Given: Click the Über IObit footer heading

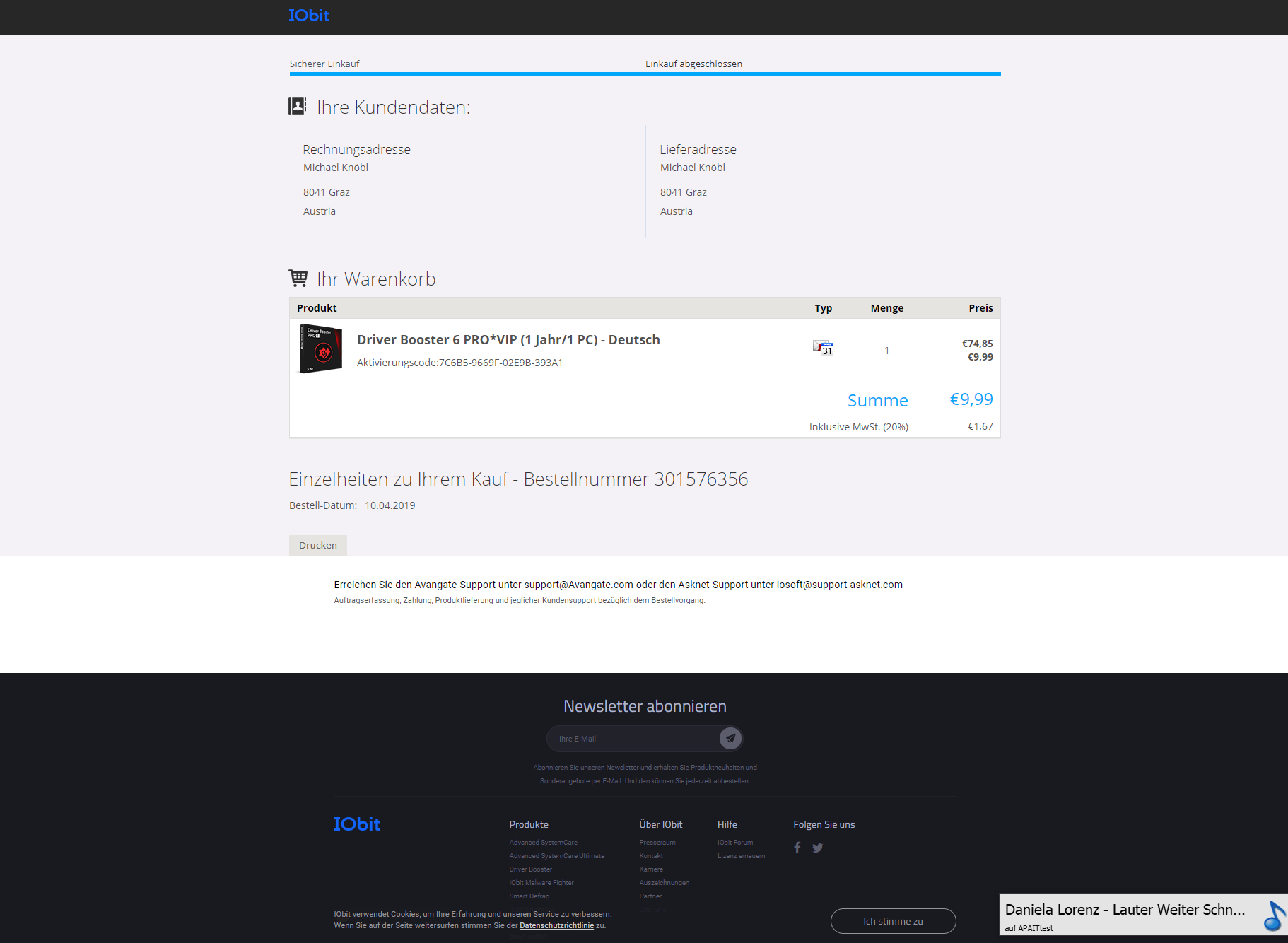Looking at the screenshot, I should (661, 825).
